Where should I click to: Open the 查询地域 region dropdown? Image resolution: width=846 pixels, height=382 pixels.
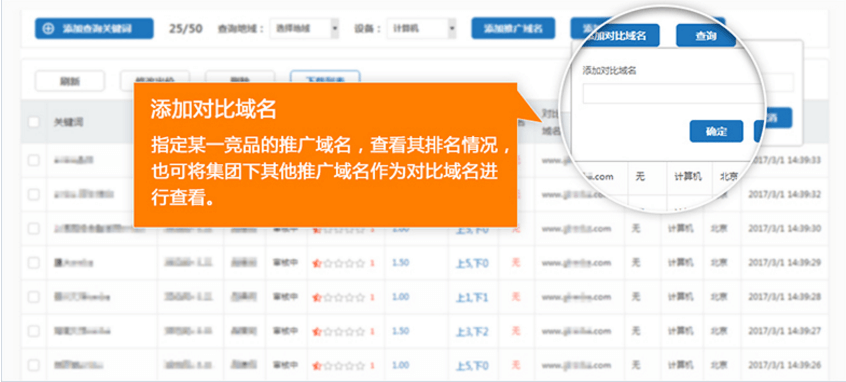304,29
